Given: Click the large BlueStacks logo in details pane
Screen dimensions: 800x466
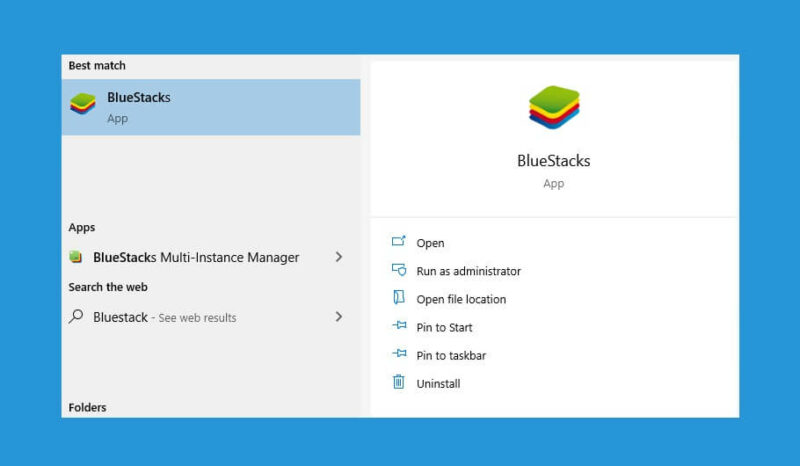Looking at the screenshot, I should pos(554,107).
